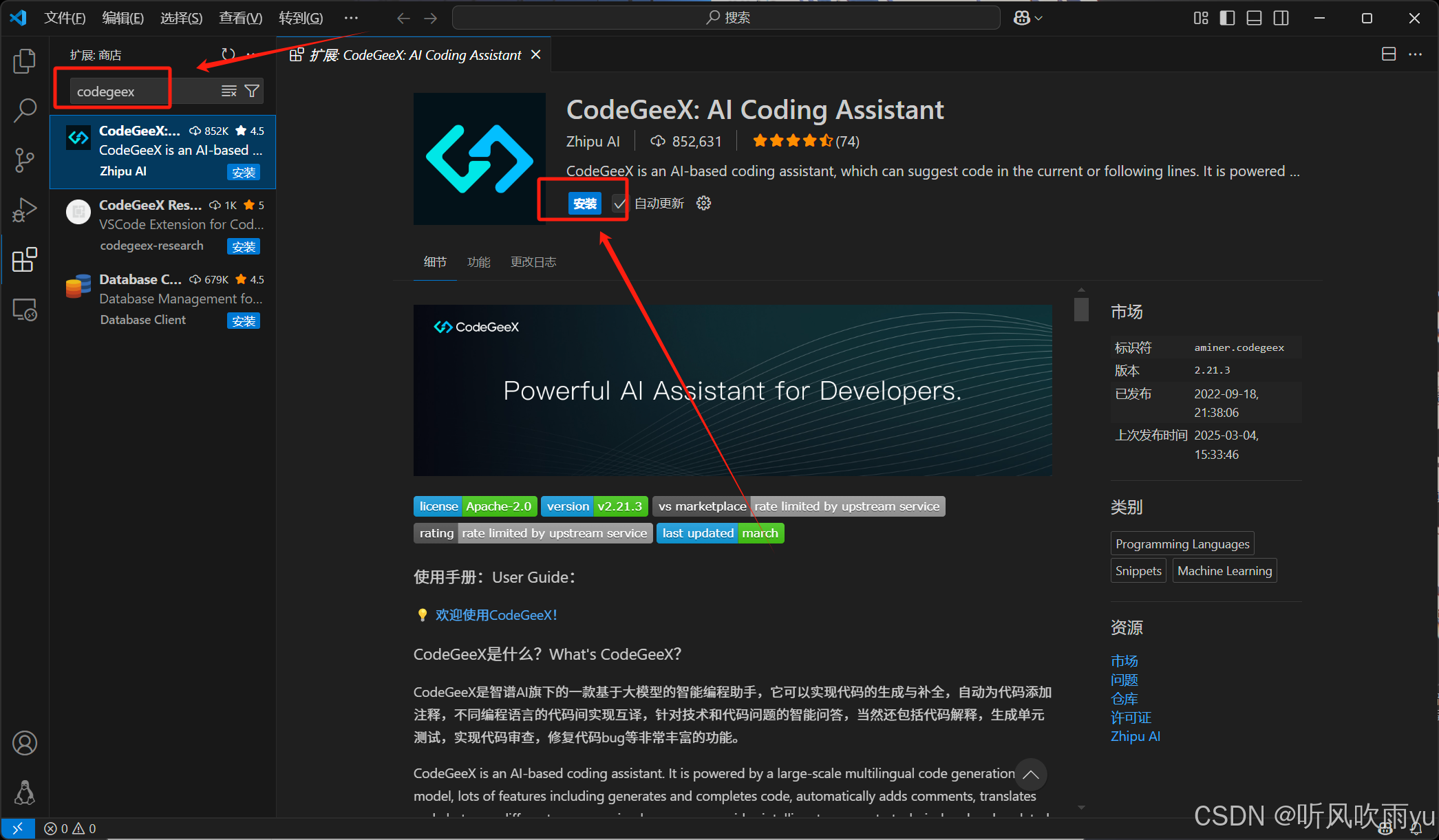Refresh the extensions list

[227, 54]
